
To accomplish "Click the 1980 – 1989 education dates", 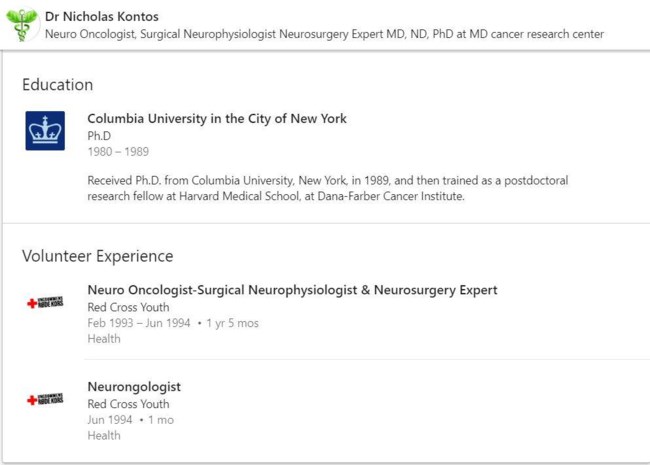I will [x=117, y=152].
